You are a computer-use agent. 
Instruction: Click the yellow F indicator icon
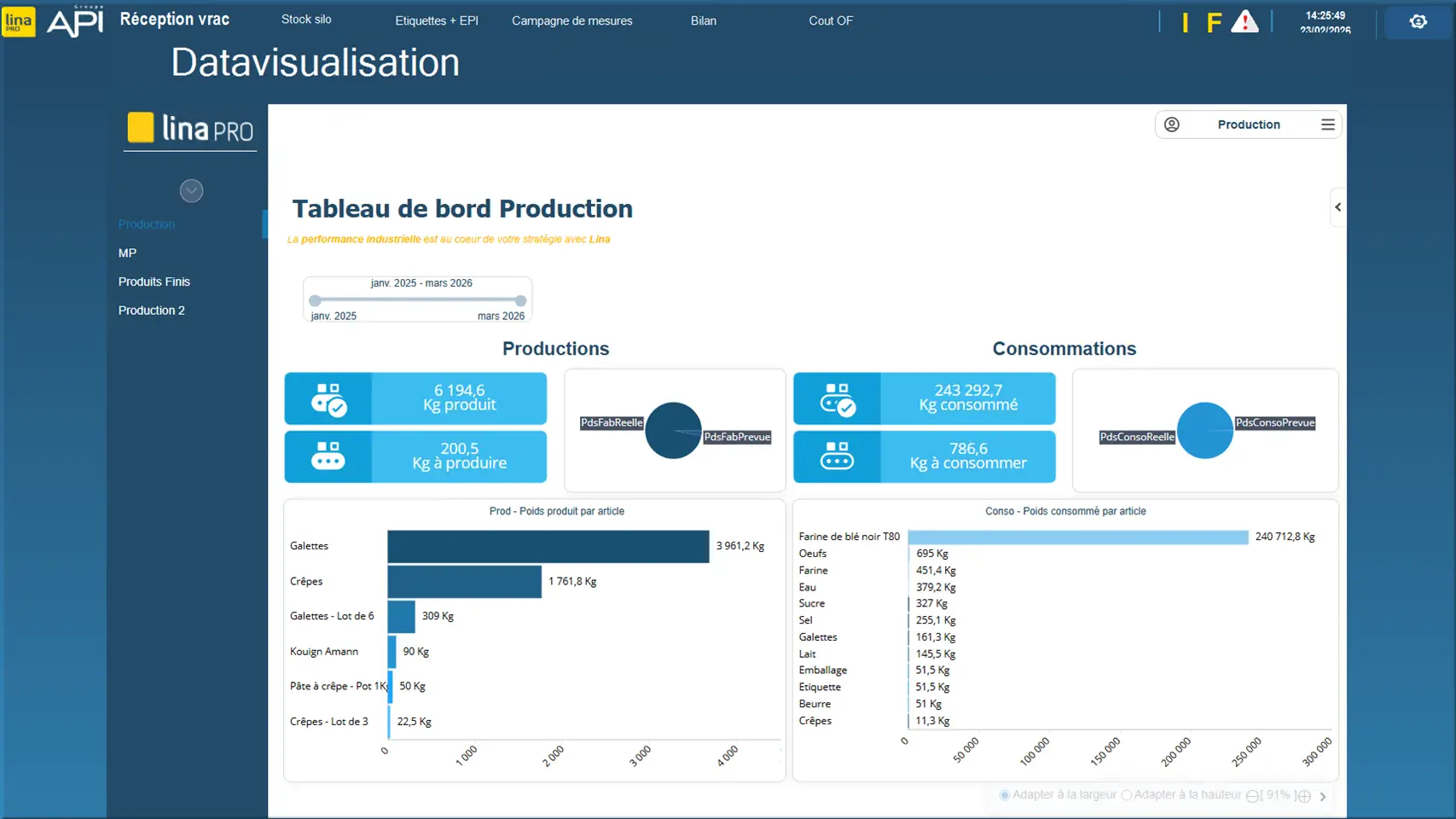point(1214,22)
